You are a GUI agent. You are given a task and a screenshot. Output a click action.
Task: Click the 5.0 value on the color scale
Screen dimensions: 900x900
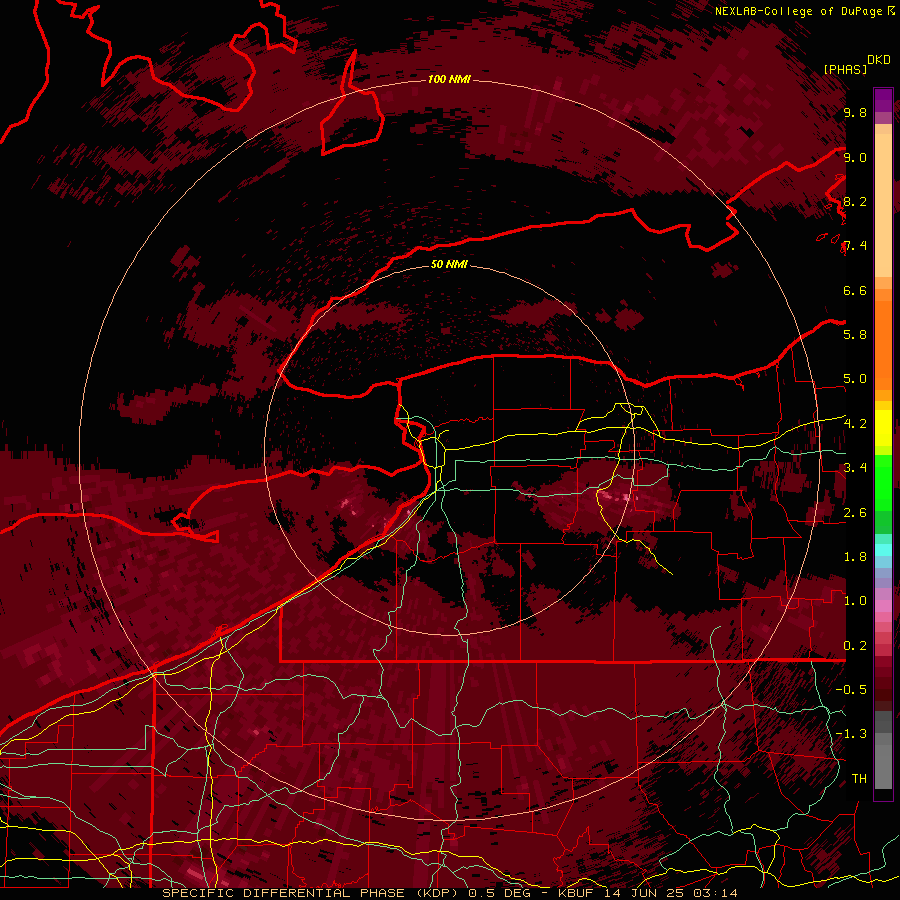(x=855, y=379)
